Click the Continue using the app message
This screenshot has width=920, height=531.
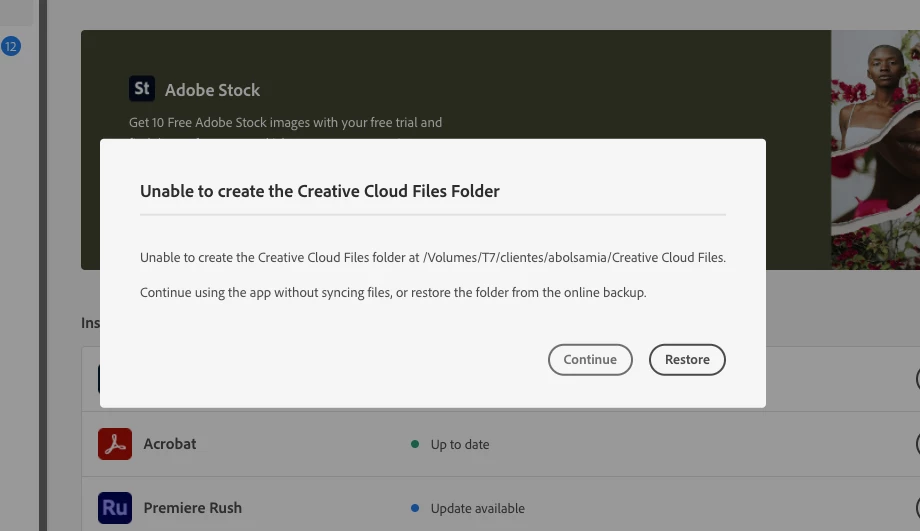tap(393, 293)
